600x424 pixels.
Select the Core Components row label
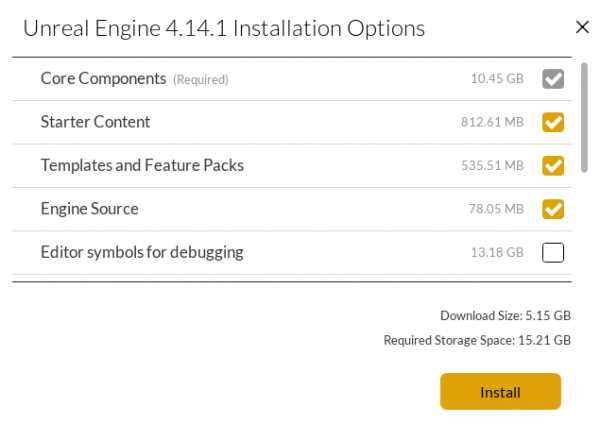[103, 78]
